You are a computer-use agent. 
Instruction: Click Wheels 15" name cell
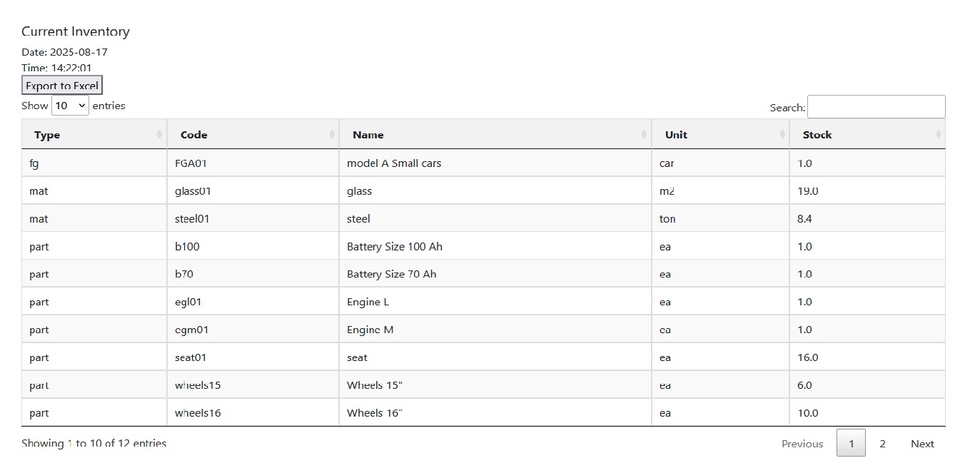tap(374, 385)
